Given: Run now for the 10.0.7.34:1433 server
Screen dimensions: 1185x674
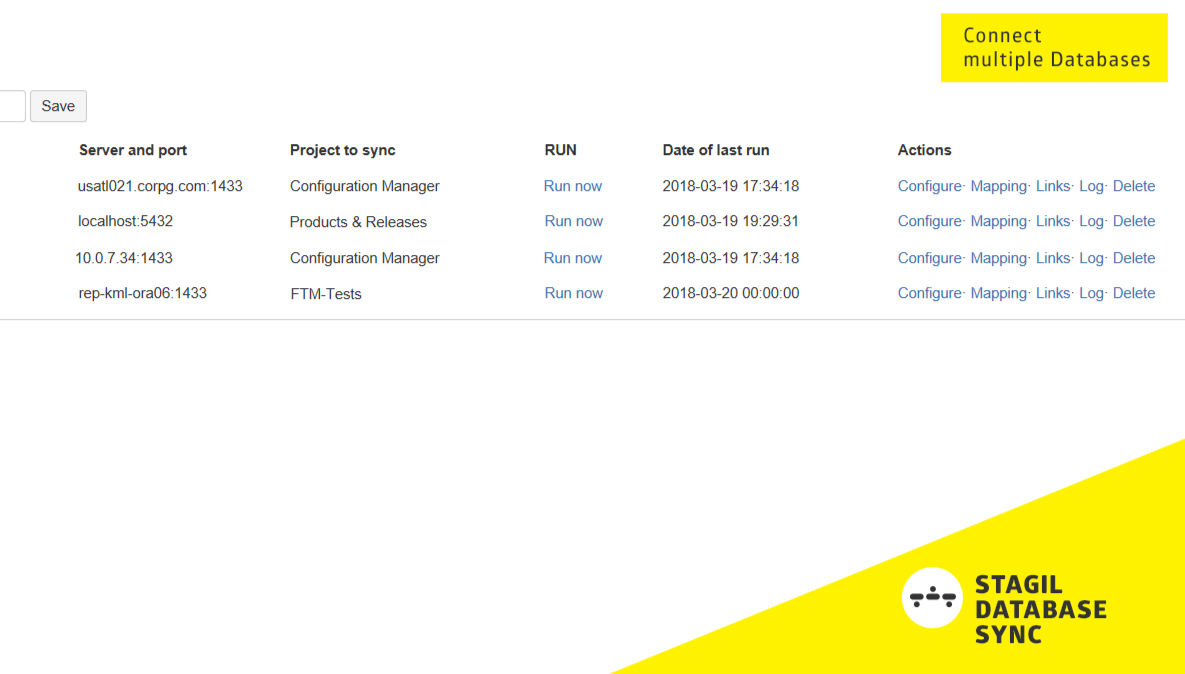Looking at the screenshot, I should tap(572, 257).
